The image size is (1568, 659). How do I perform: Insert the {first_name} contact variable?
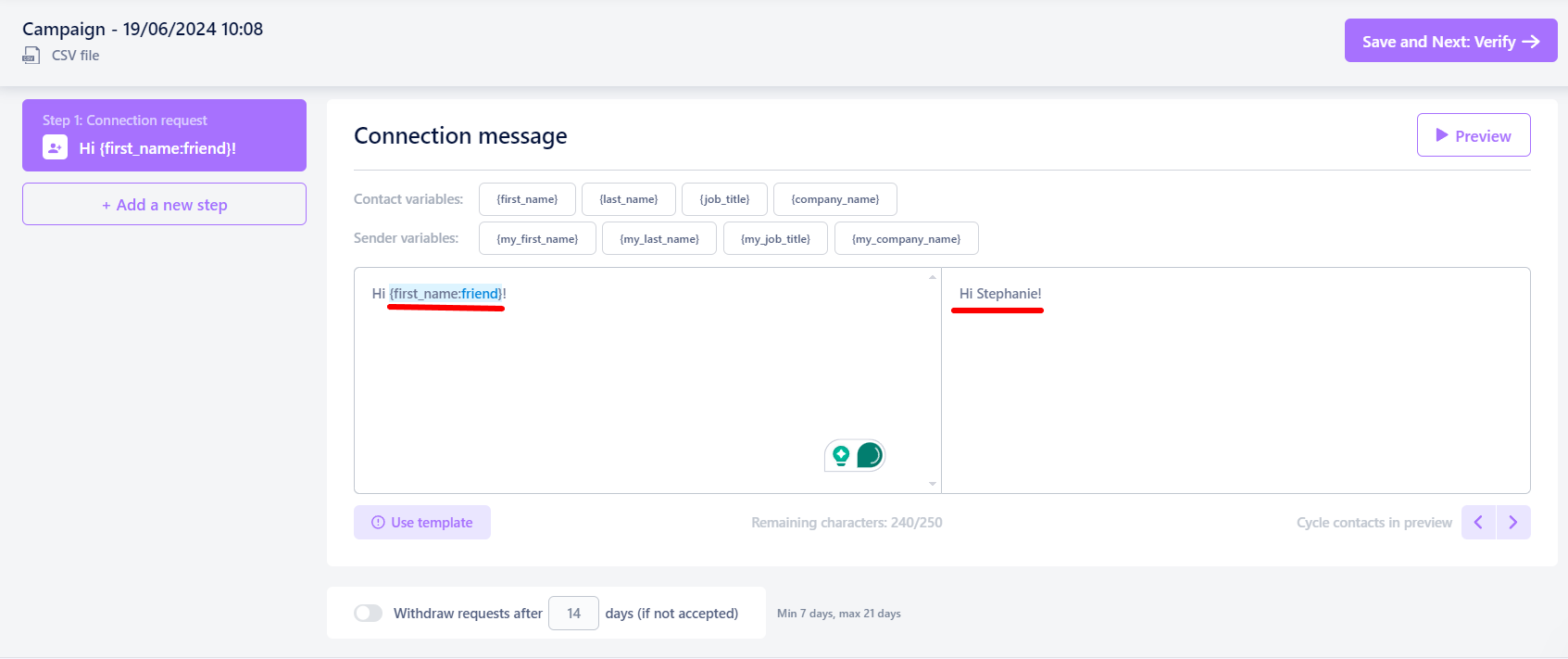[527, 199]
